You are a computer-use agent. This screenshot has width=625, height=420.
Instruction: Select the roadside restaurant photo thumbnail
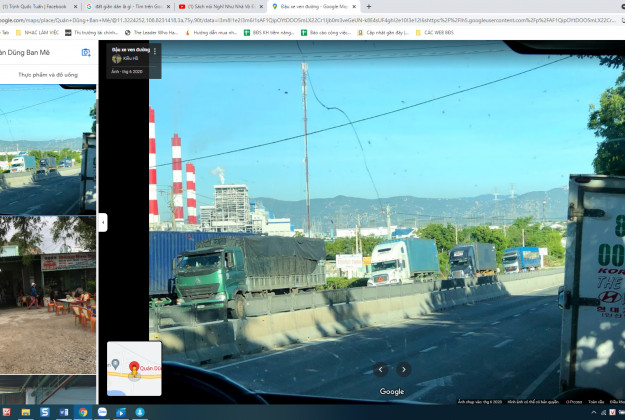coord(48,295)
